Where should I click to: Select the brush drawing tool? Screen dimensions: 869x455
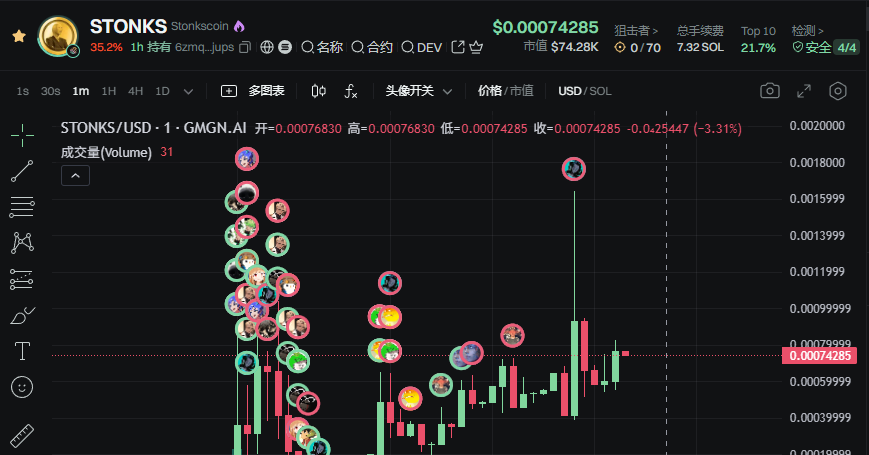(x=22, y=316)
